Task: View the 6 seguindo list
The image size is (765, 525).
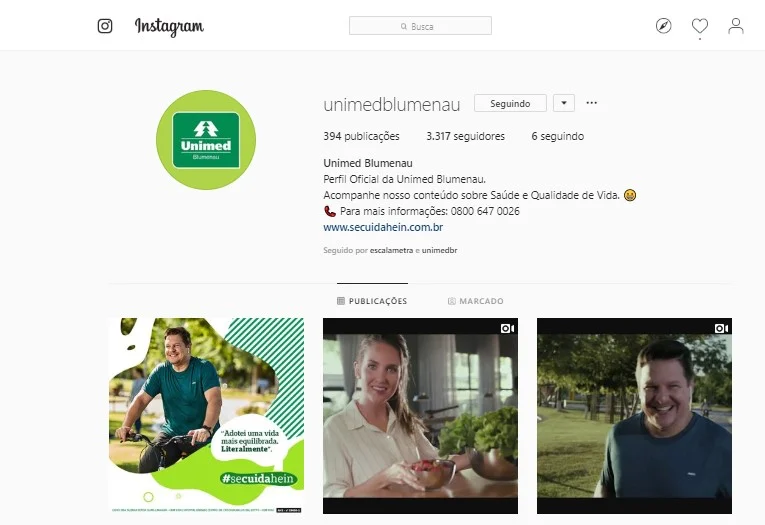Action: (558, 136)
